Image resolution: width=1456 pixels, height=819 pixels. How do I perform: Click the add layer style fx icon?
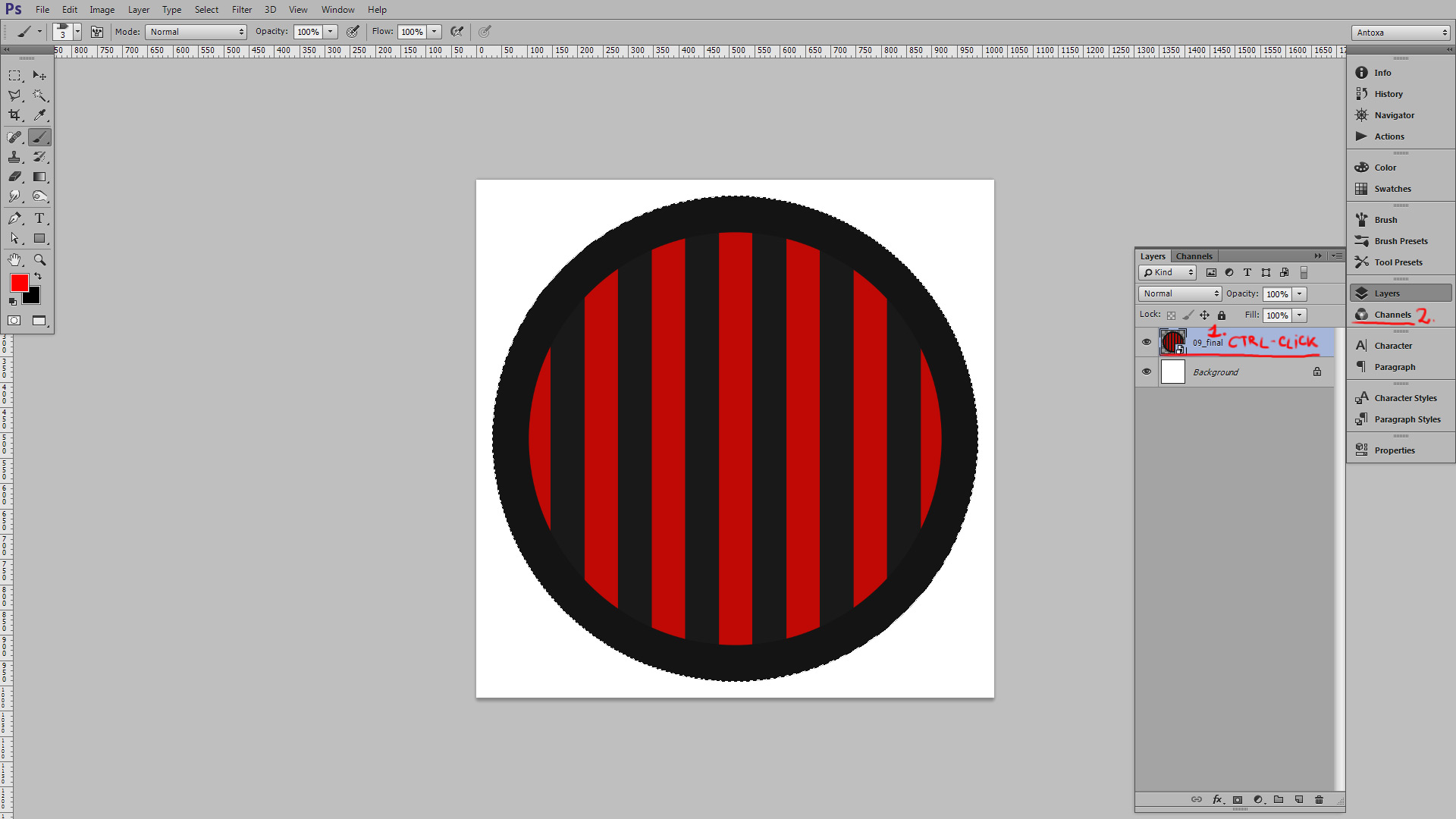pos(1217,799)
